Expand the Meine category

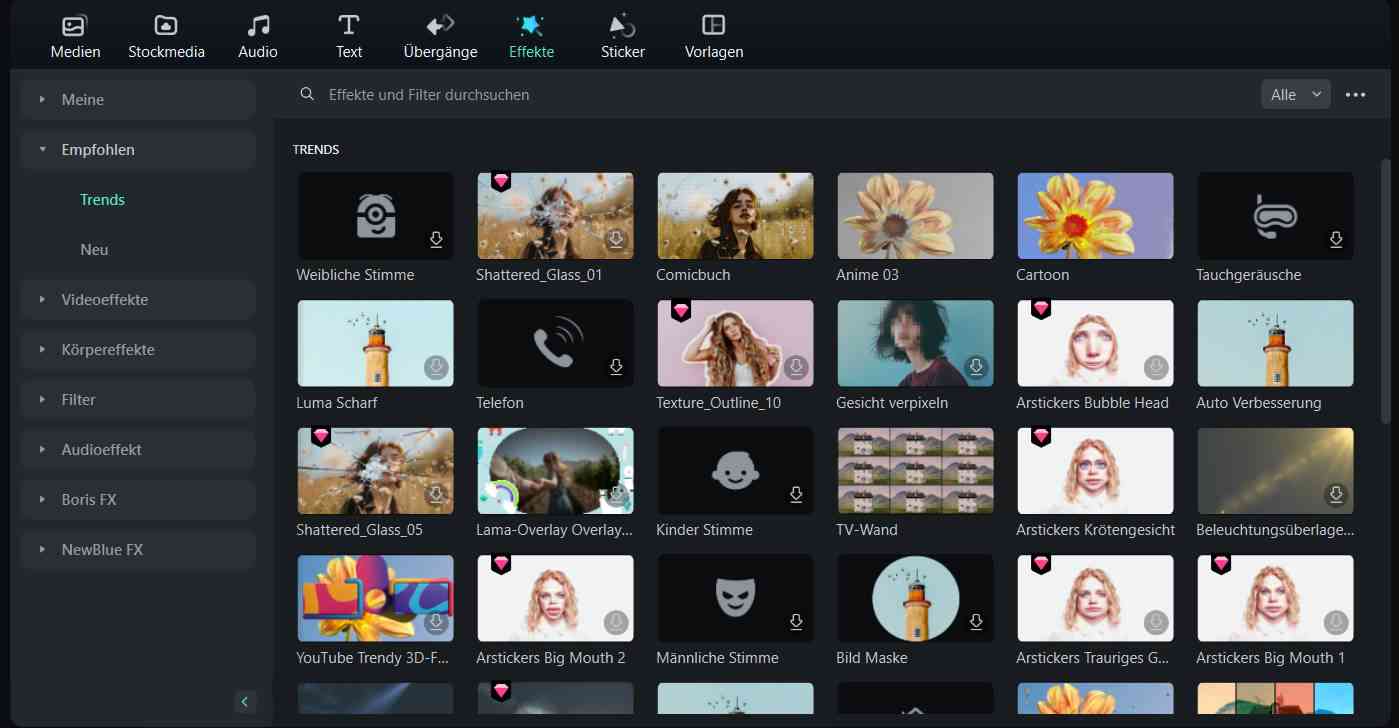pyautogui.click(x=138, y=99)
